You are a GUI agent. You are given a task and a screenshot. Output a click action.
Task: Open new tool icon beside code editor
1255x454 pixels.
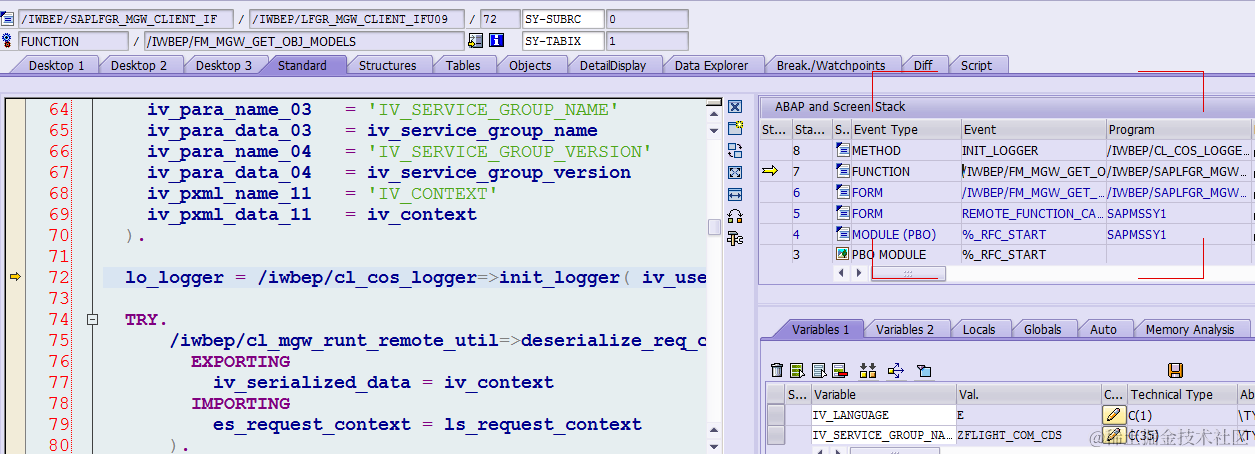click(735, 128)
